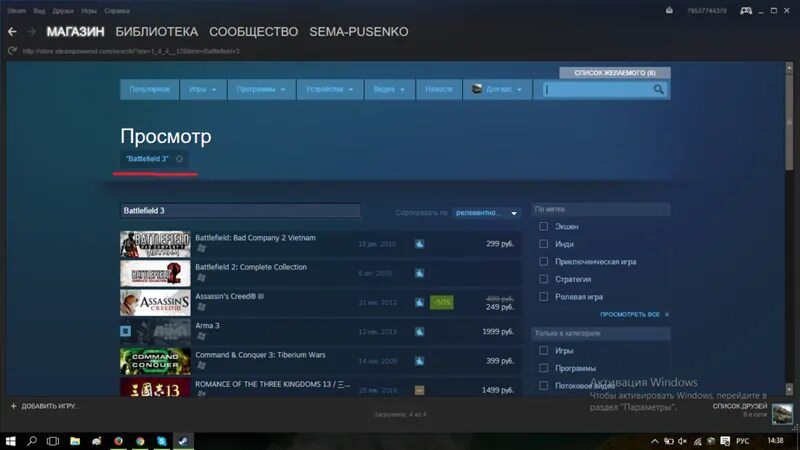Check the Экшен tag filter
This screenshot has width=800, height=450.
(543, 226)
